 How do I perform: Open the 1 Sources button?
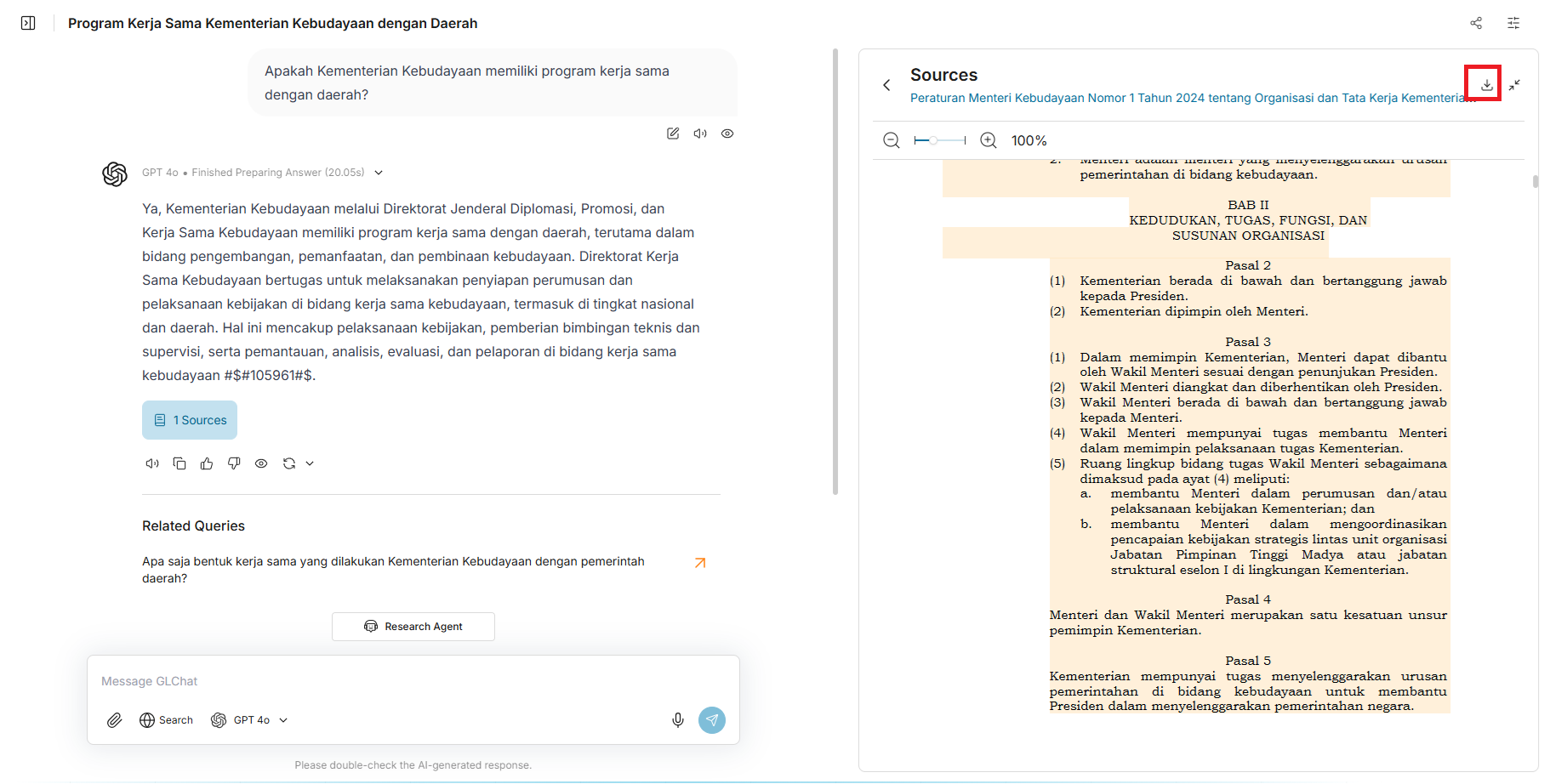coord(190,420)
